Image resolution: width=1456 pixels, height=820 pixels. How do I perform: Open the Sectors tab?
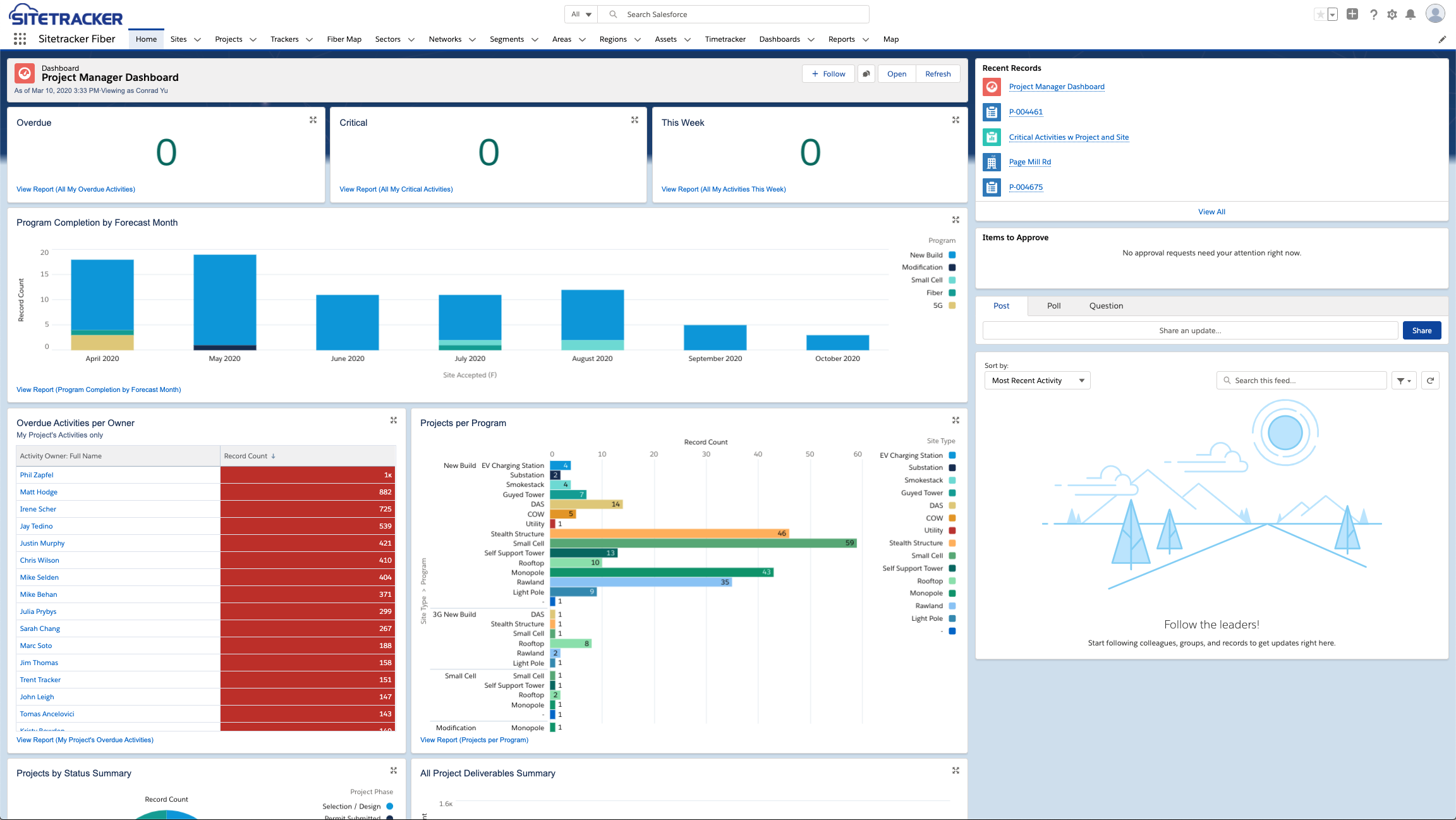387,39
